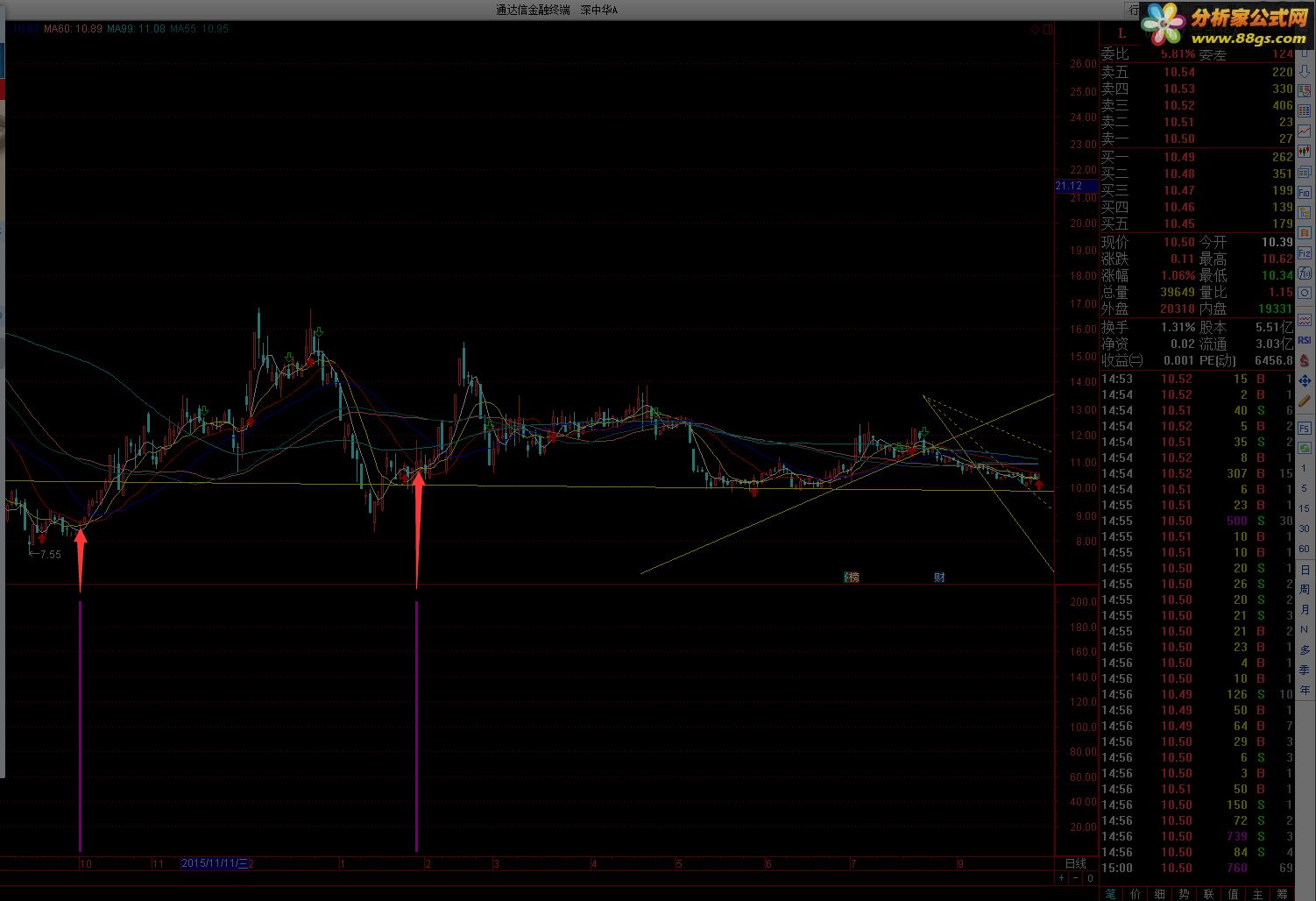Image resolution: width=1316 pixels, height=901 pixels.
Task: Open the 价 tab
Action: (x=1136, y=893)
